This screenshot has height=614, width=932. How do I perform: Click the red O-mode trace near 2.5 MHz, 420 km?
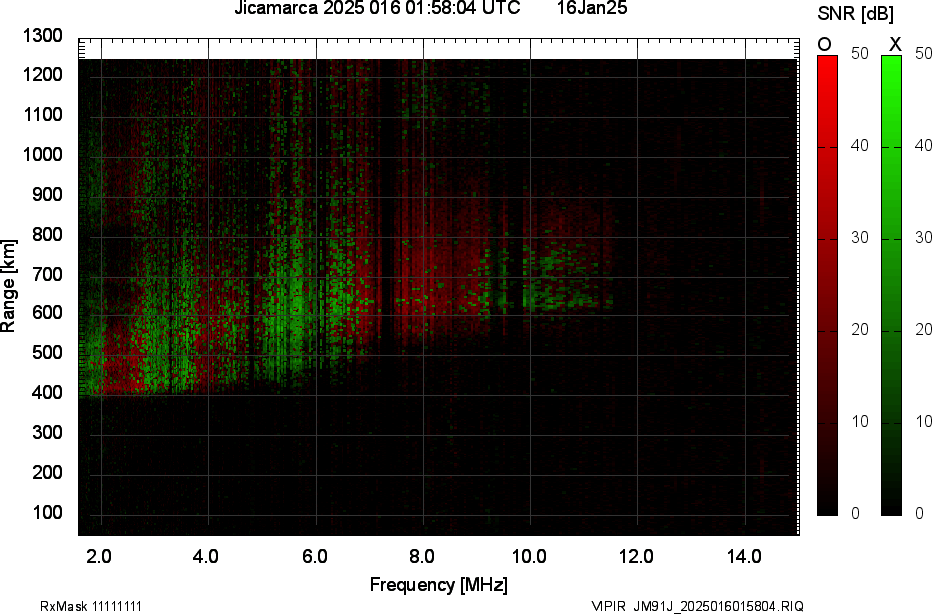point(125,380)
